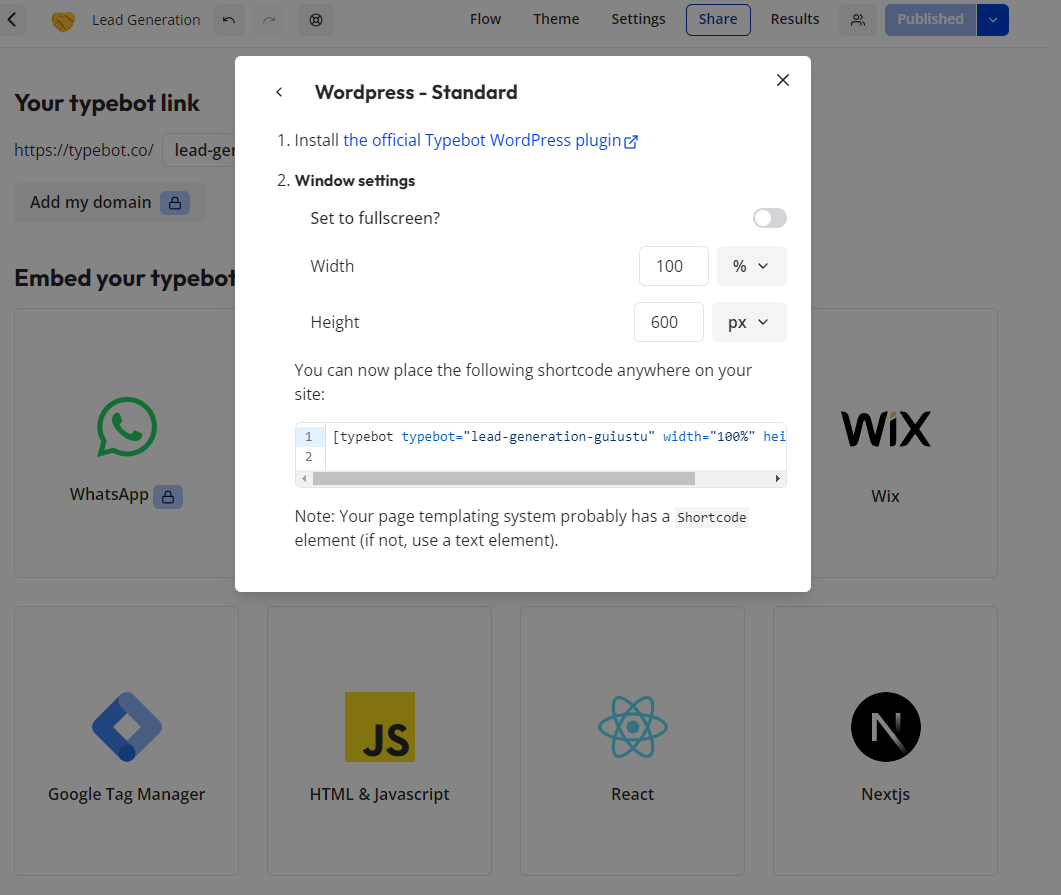The width and height of the screenshot is (1061, 895).
Task: Open the Published button dropdown arrow
Action: (993, 20)
